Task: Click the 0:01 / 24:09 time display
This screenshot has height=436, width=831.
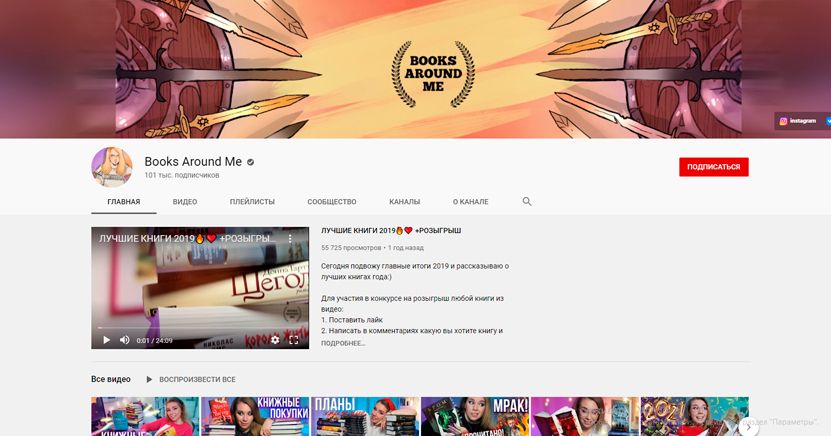Action: [x=154, y=341]
